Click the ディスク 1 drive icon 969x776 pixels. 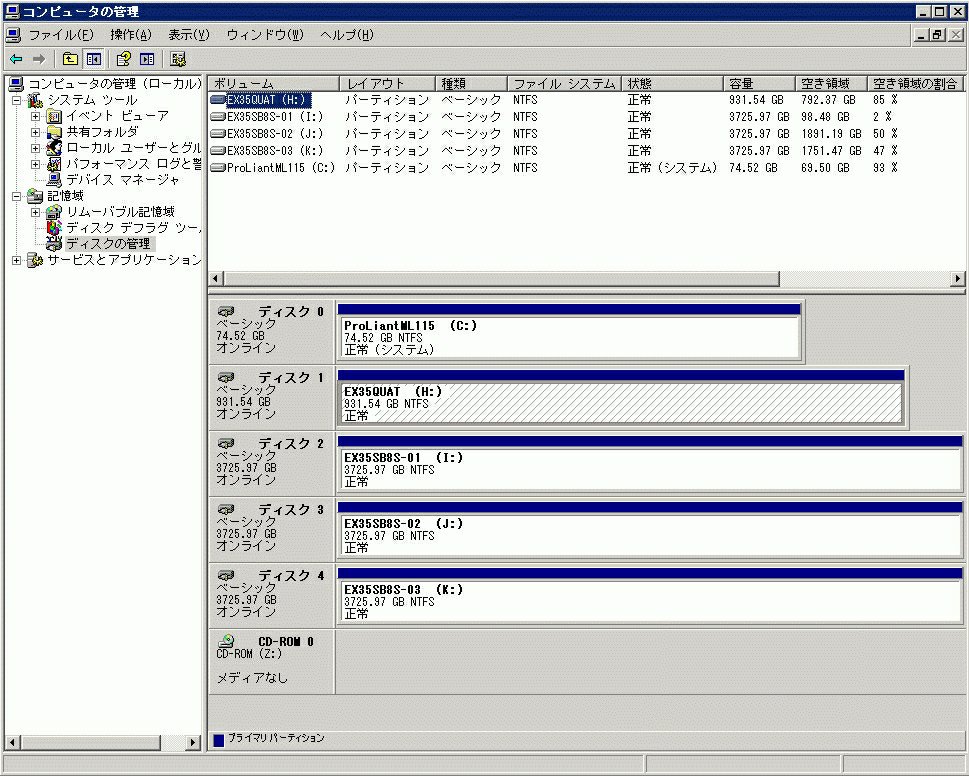[226, 377]
